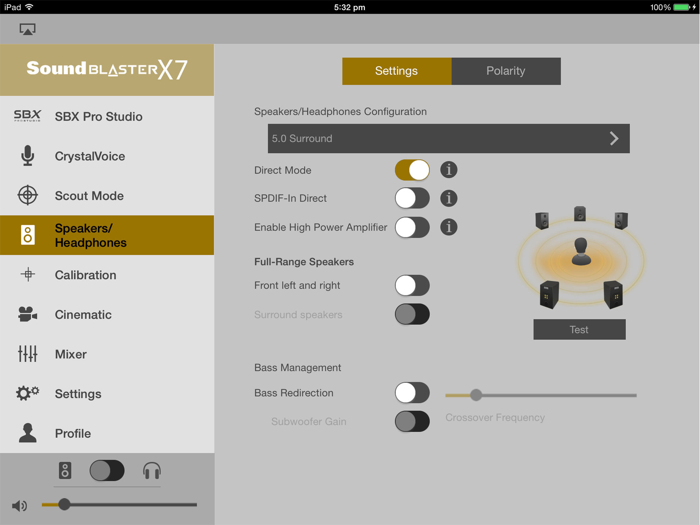Click the Sound Blaster X7 logo
The image size is (700, 525).
click(x=107, y=70)
